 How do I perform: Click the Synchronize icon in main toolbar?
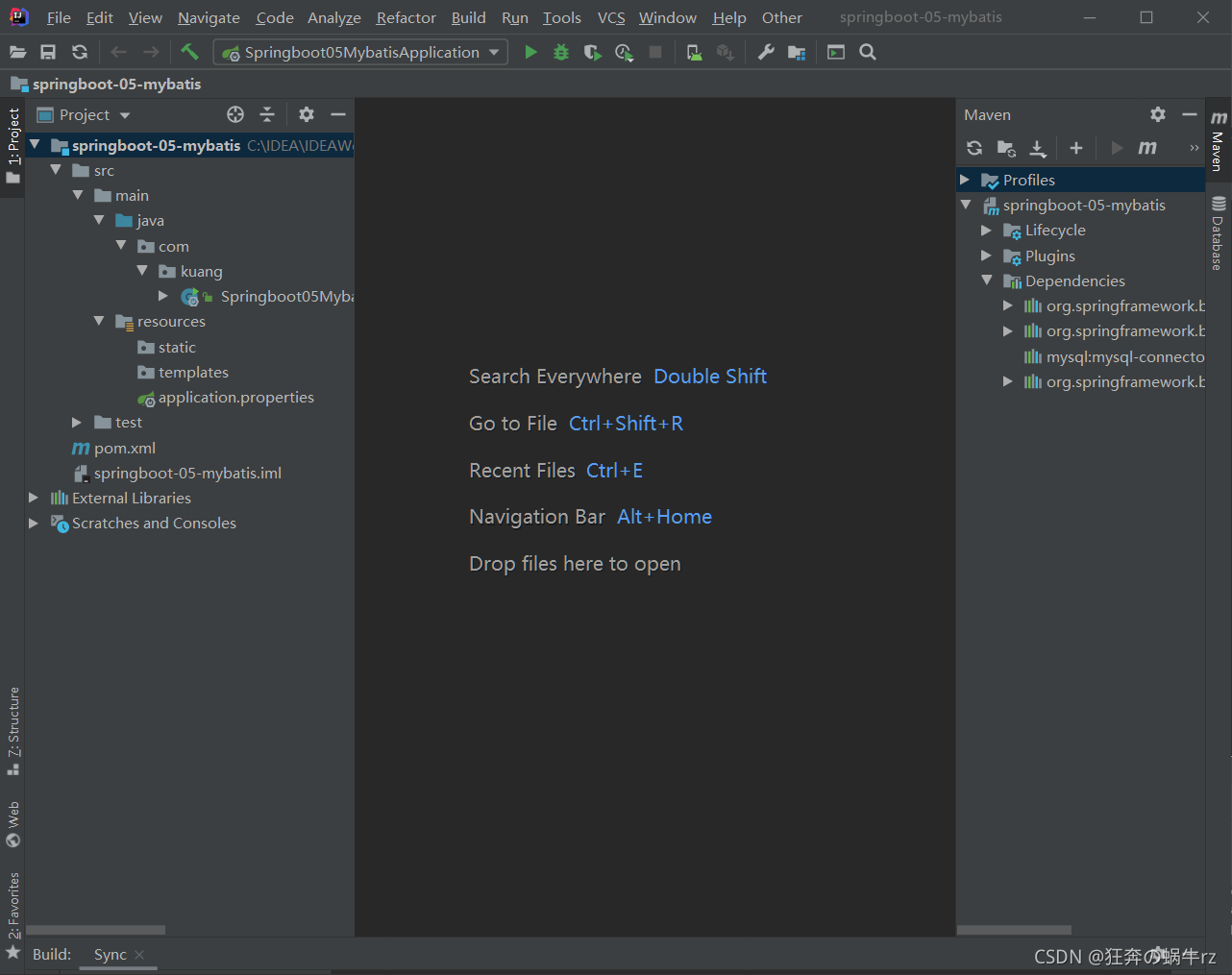(x=80, y=52)
